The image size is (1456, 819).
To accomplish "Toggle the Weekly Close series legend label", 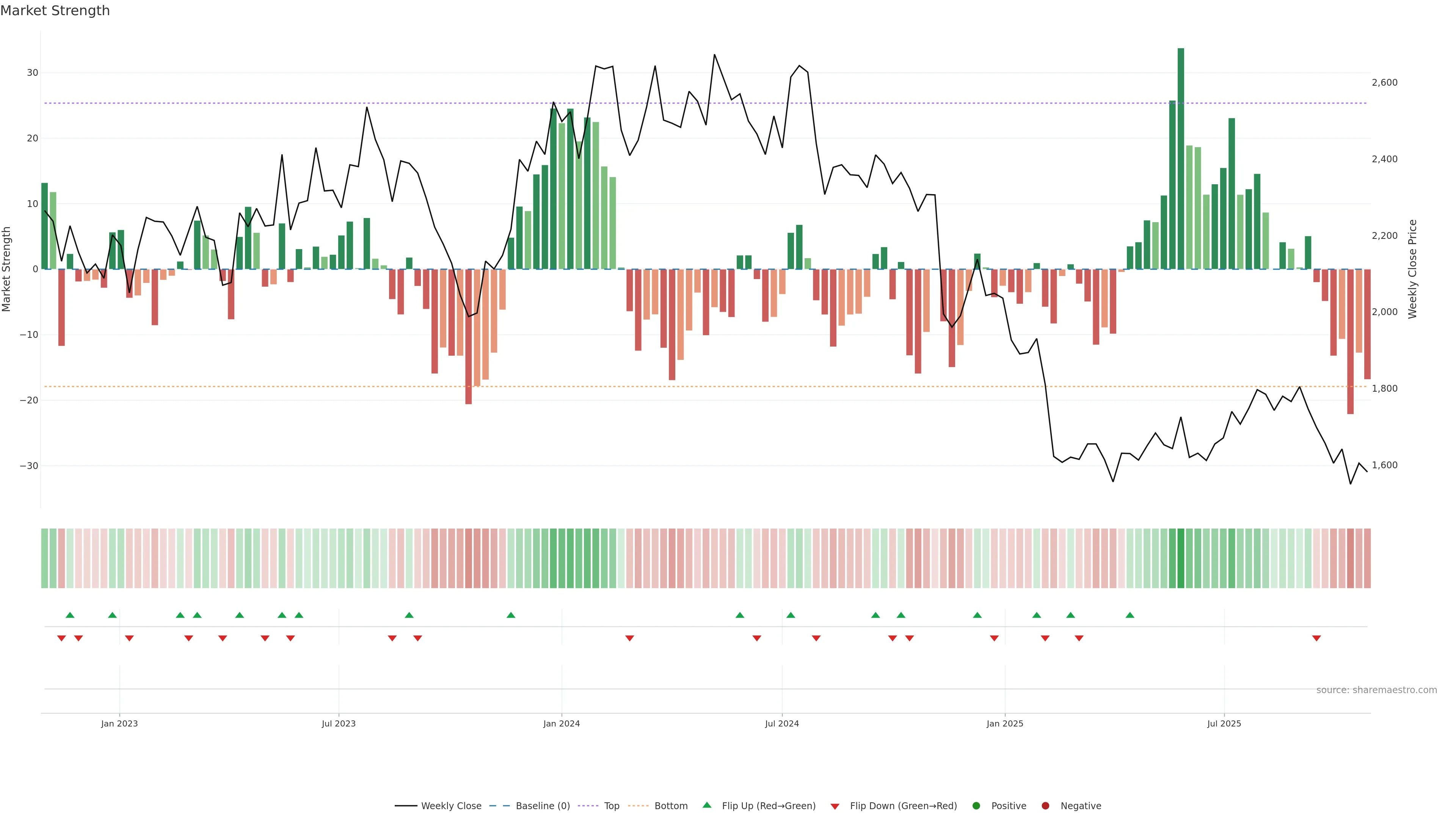I will coord(451,805).
